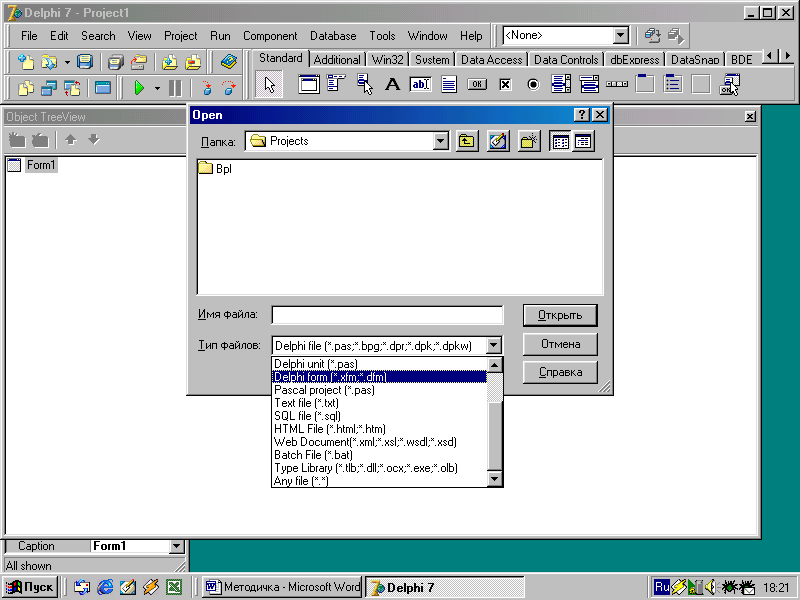Expand the Папка folder dropdown

[x=440, y=141]
